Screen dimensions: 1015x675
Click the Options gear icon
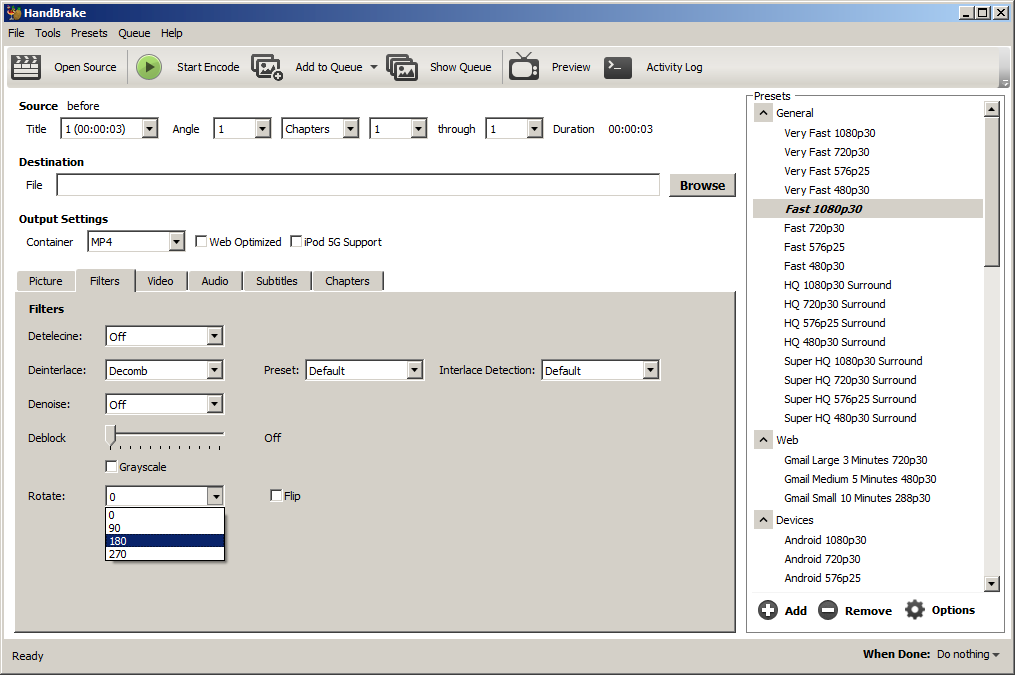click(915, 610)
